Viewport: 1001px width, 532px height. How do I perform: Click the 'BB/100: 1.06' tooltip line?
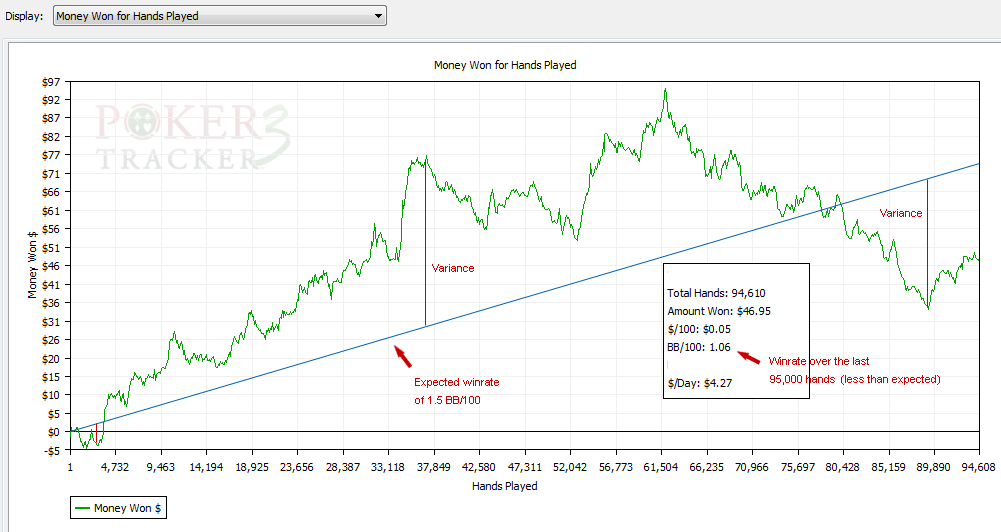[699, 347]
